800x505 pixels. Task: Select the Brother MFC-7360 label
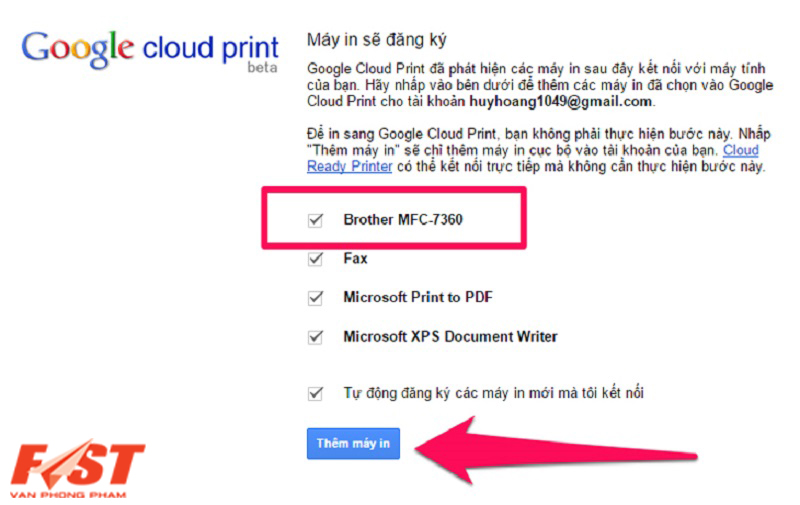403,220
